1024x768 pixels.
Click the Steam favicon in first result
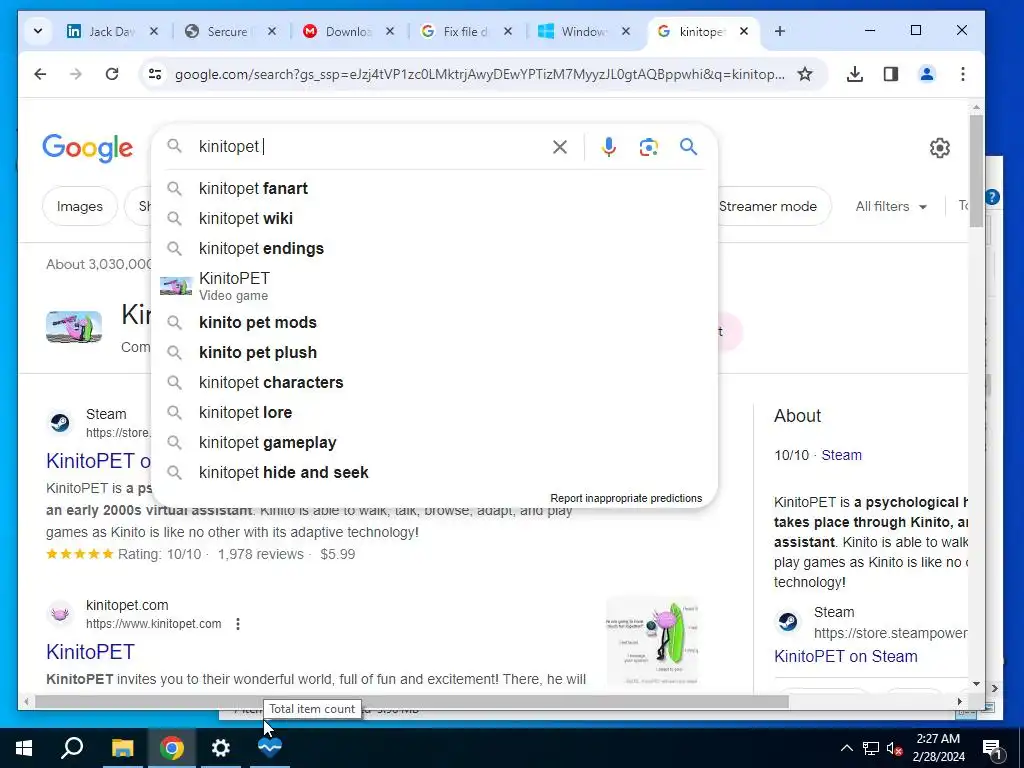[60, 423]
